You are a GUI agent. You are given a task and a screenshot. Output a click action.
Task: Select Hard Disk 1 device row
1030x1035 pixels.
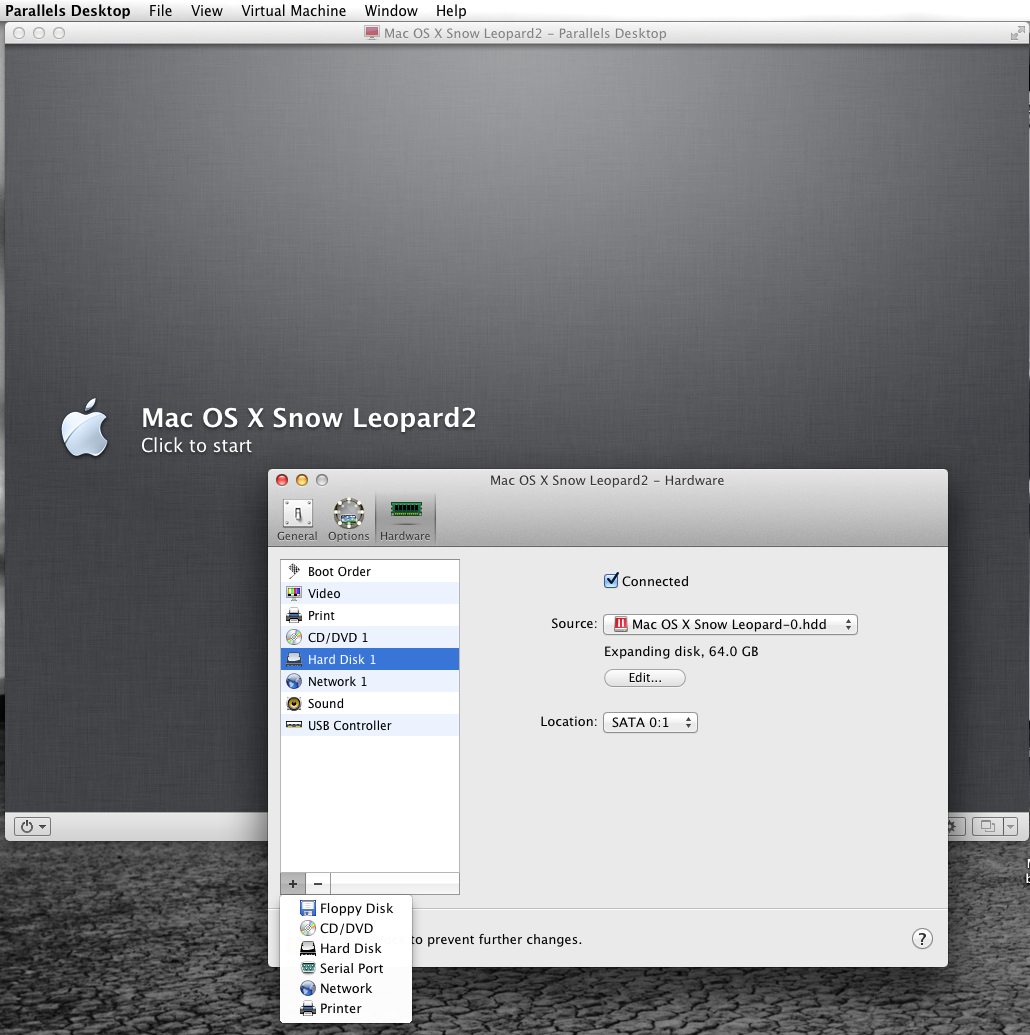(370, 659)
